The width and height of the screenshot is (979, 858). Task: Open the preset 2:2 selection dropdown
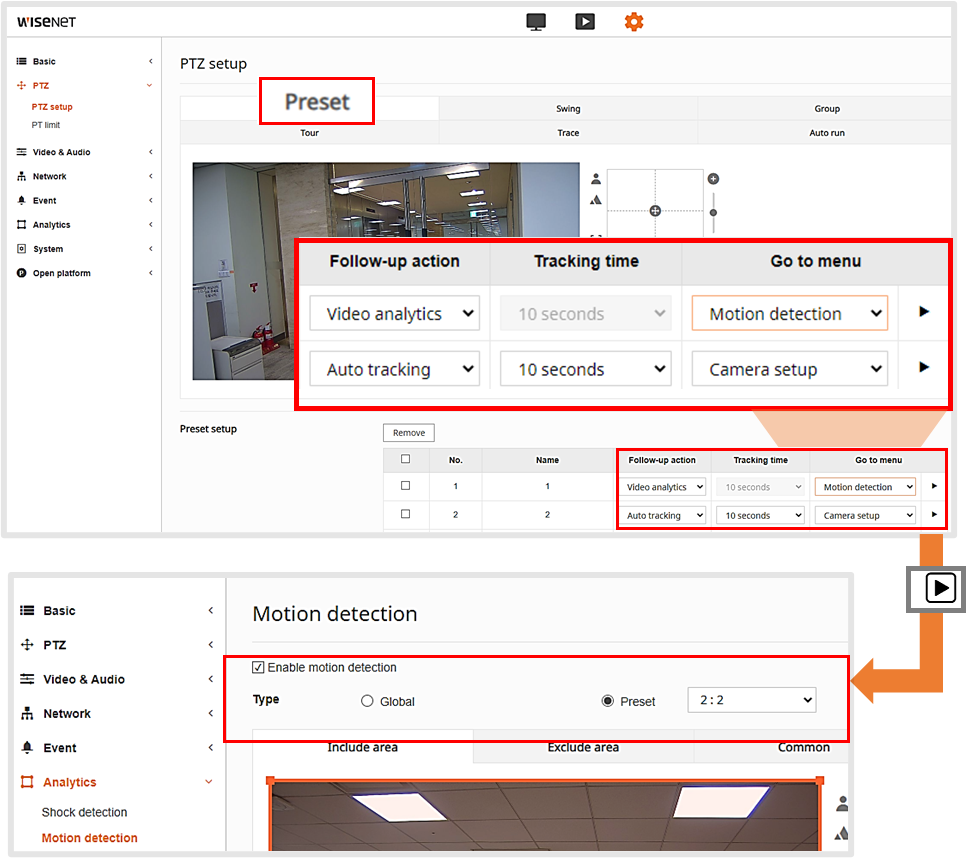click(751, 700)
